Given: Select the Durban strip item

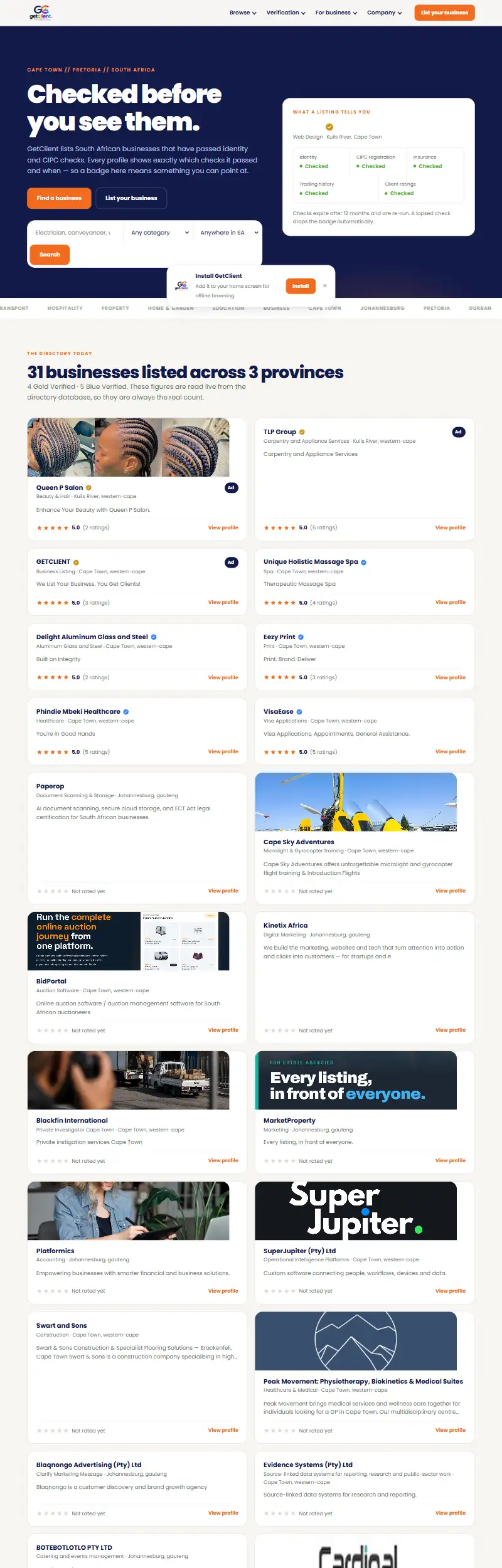Looking at the screenshot, I should [x=480, y=308].
